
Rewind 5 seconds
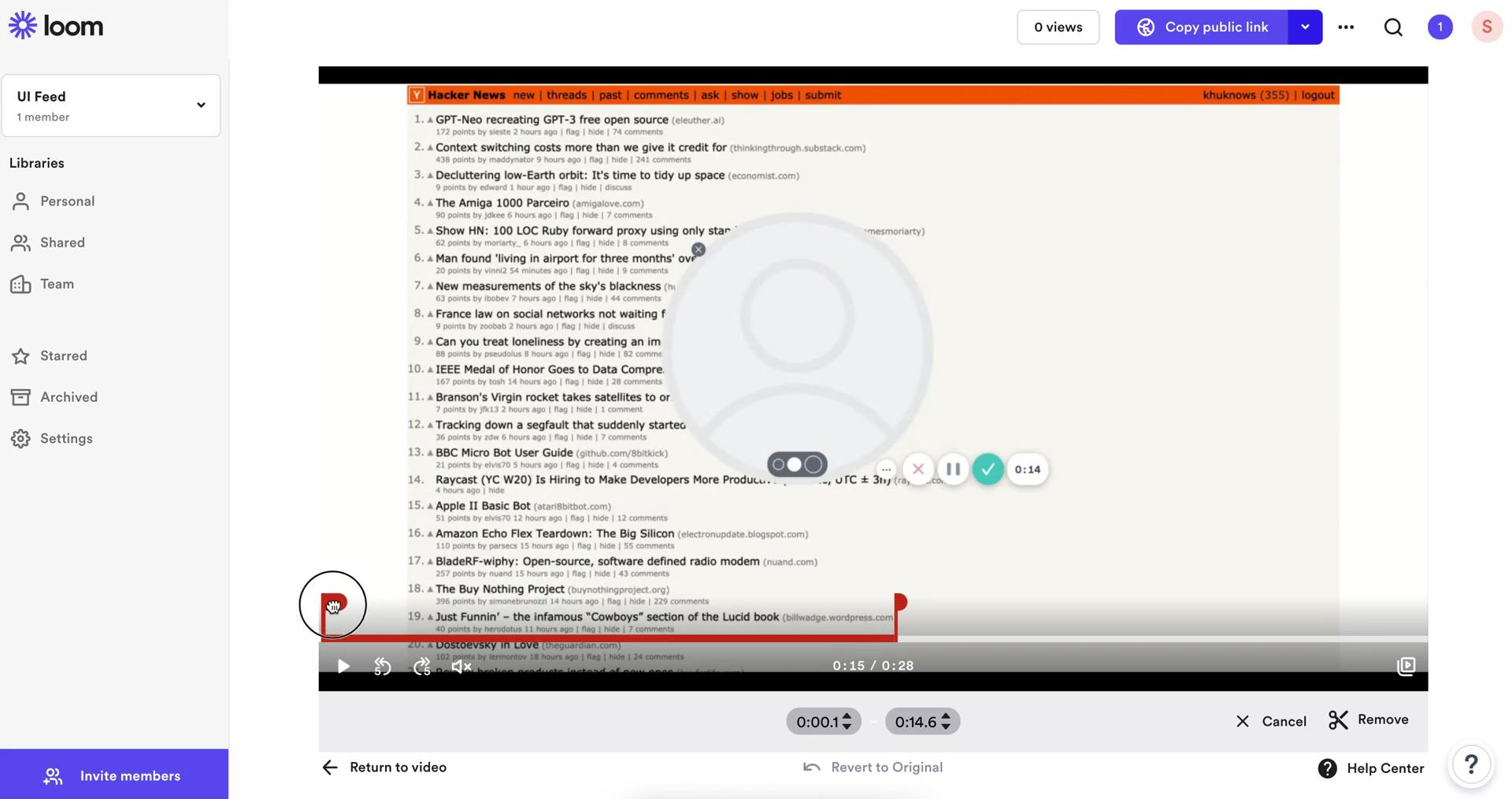383,667
